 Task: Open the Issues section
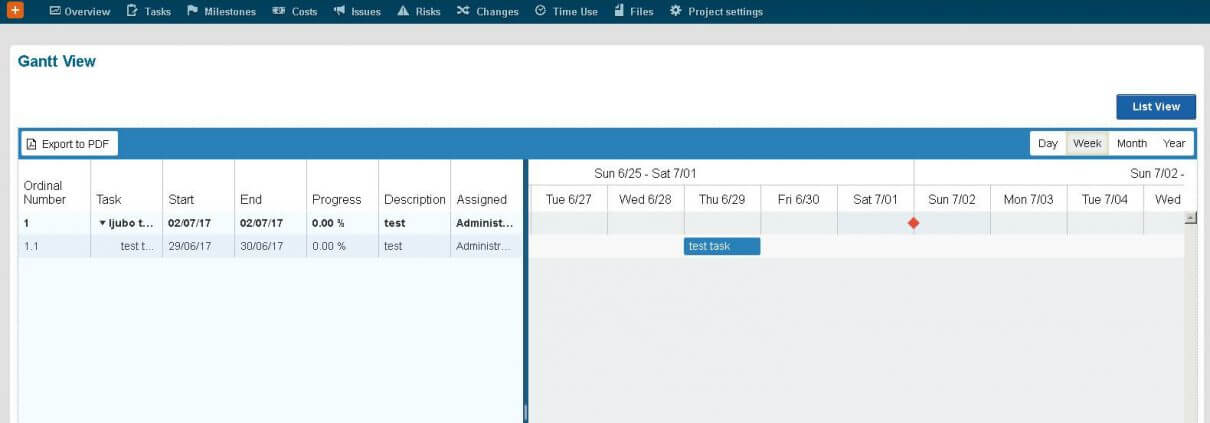pyautogui.click(x=357, y=12)
